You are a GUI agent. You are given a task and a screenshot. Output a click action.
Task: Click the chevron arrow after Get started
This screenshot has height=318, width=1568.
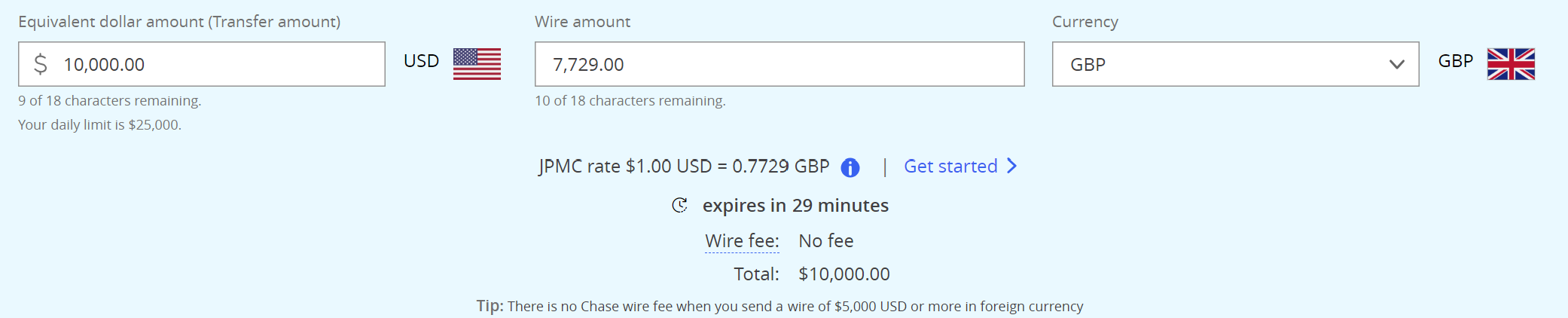1011,166
